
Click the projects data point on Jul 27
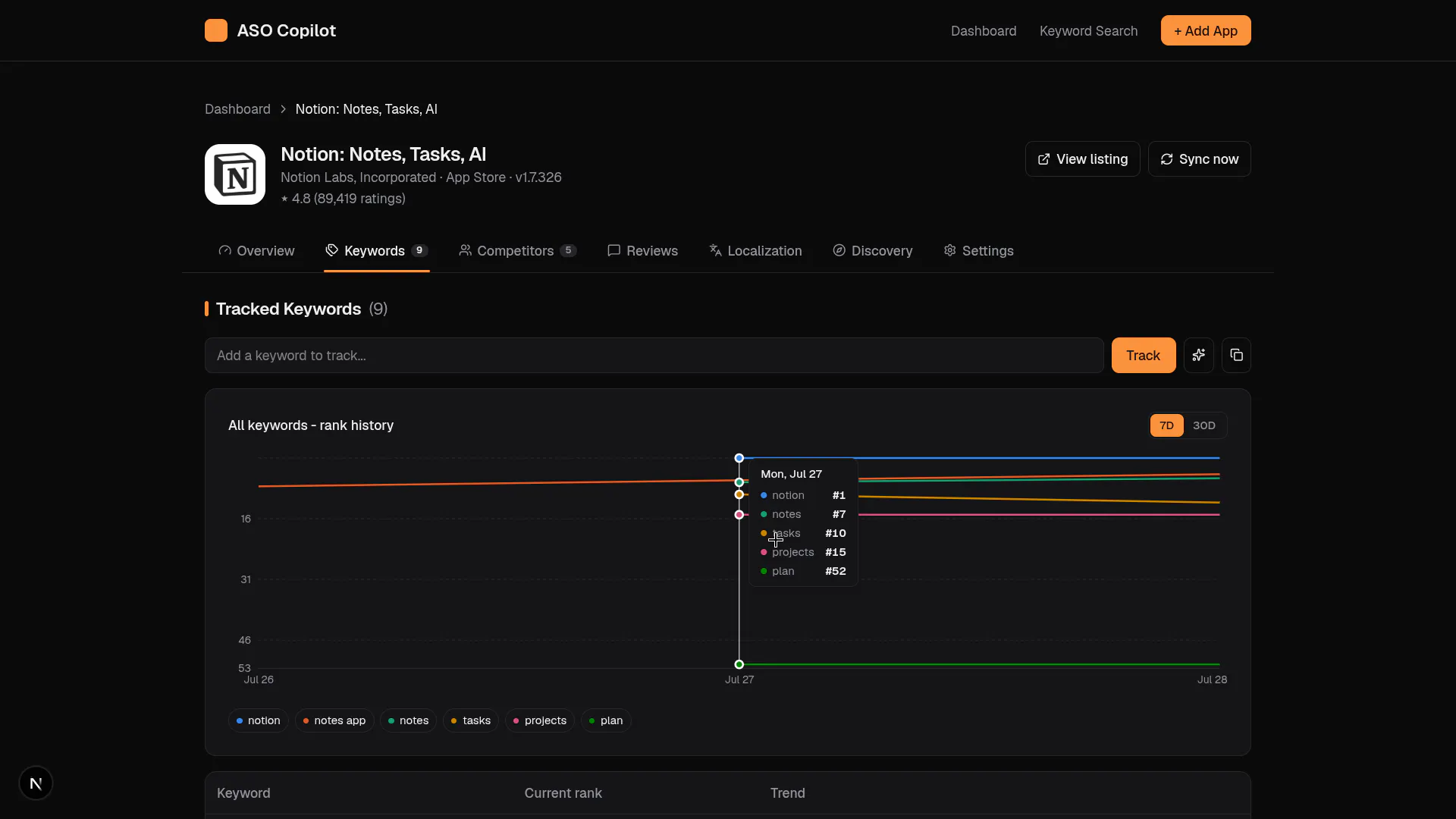[739, 515]
